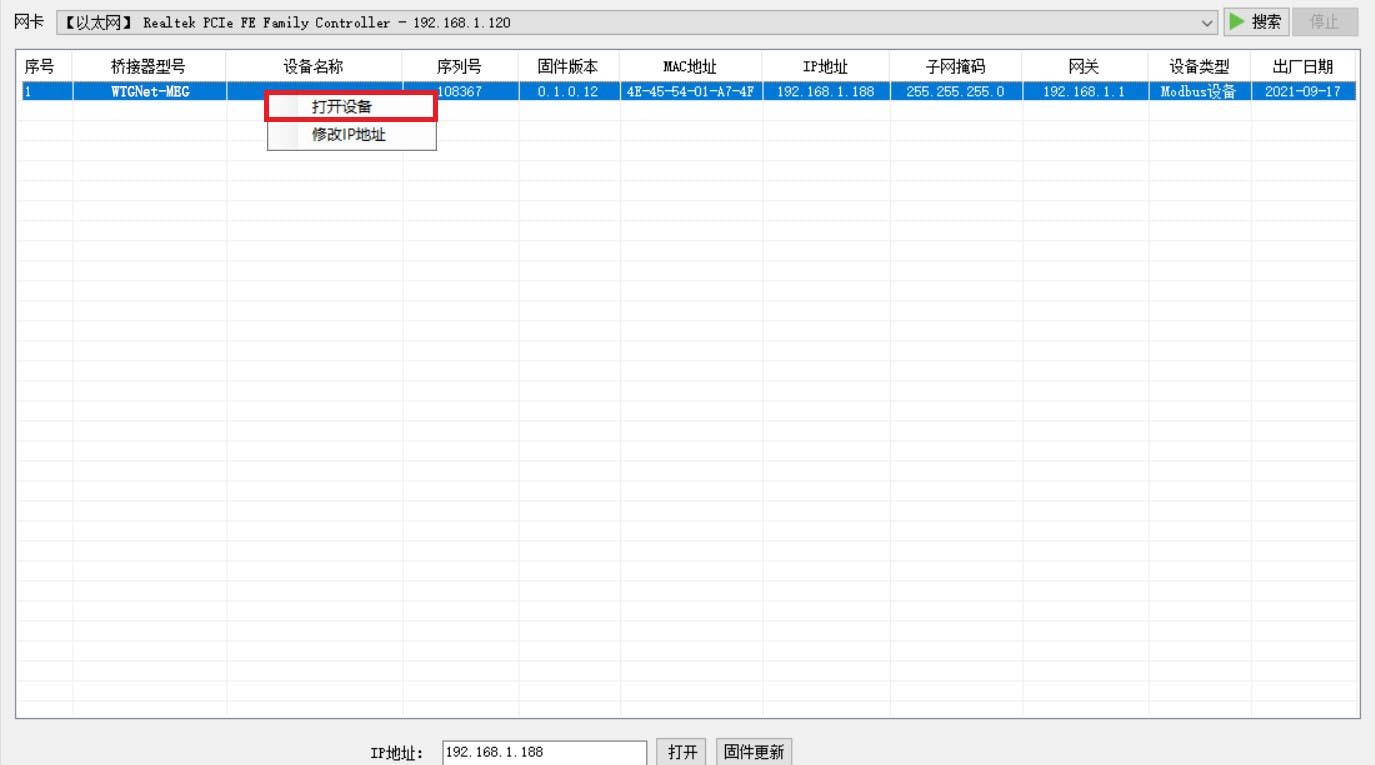Click firmware version cell 0.1.0.12
The height and width of the screenshot is (765, 1375).
click(x=568, y=92)
